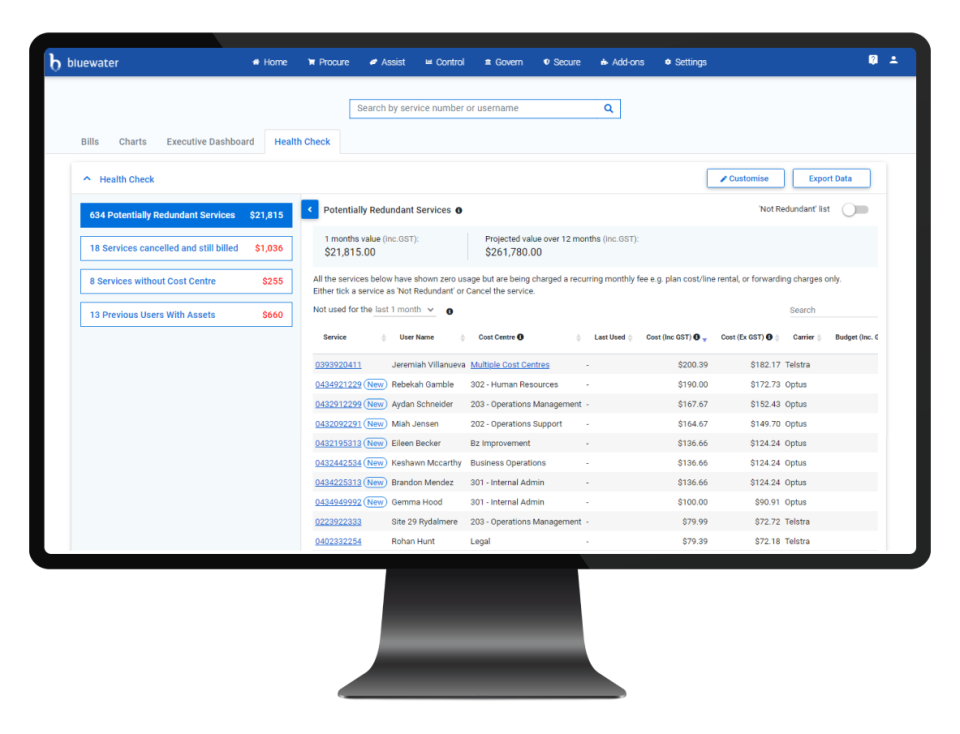The image size is (960, 734).
Task: Switch to the Charts tab
Action: [x=132, y=141]
